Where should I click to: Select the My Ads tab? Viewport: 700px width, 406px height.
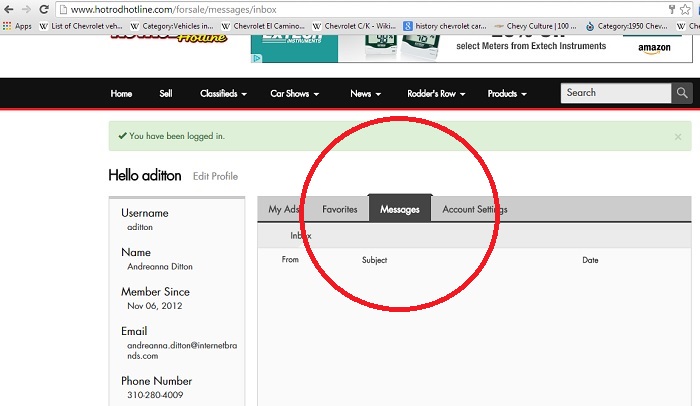point(284,209)
